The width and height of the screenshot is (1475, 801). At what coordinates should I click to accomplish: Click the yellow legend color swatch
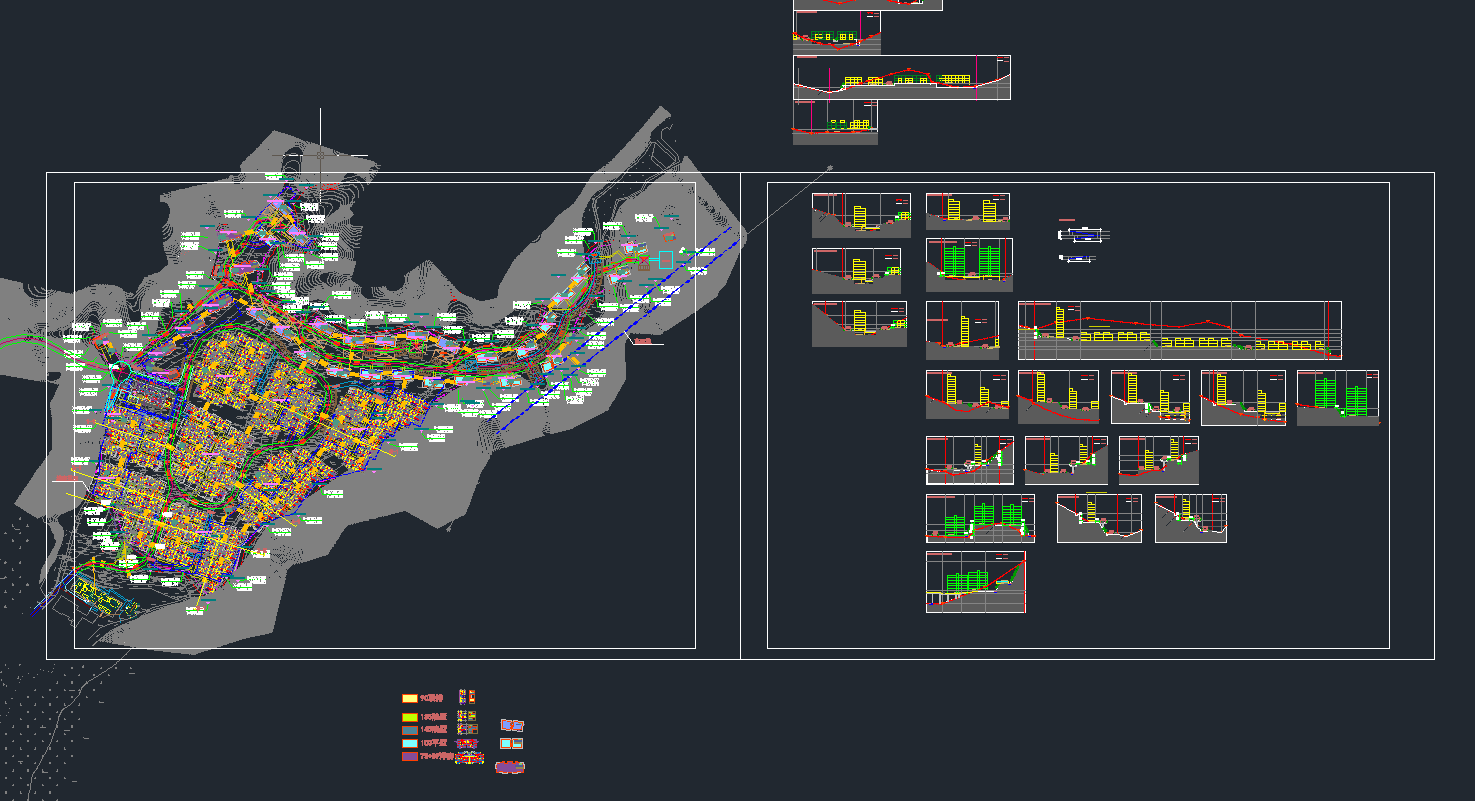[x=409, y=698]
